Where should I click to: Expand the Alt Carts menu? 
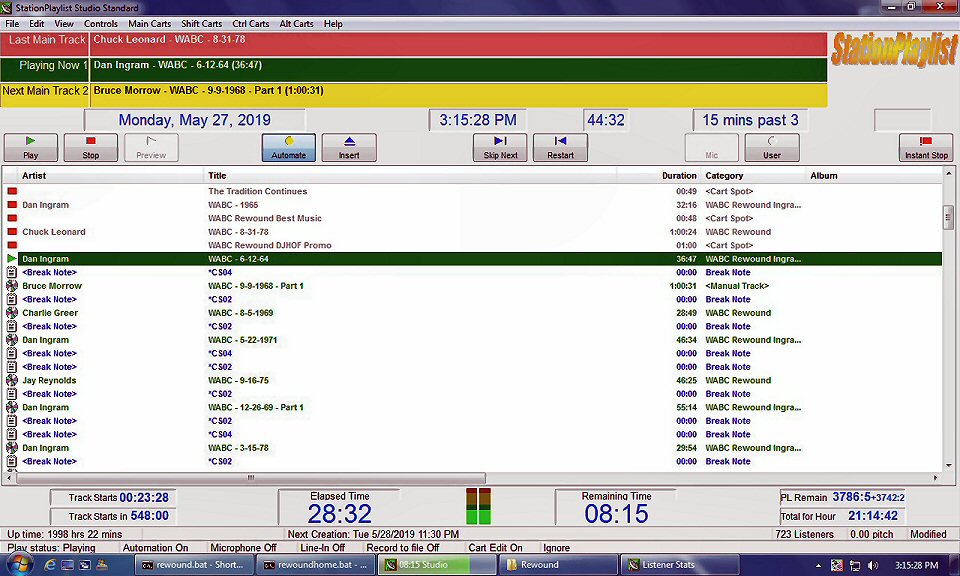point(296,24)
